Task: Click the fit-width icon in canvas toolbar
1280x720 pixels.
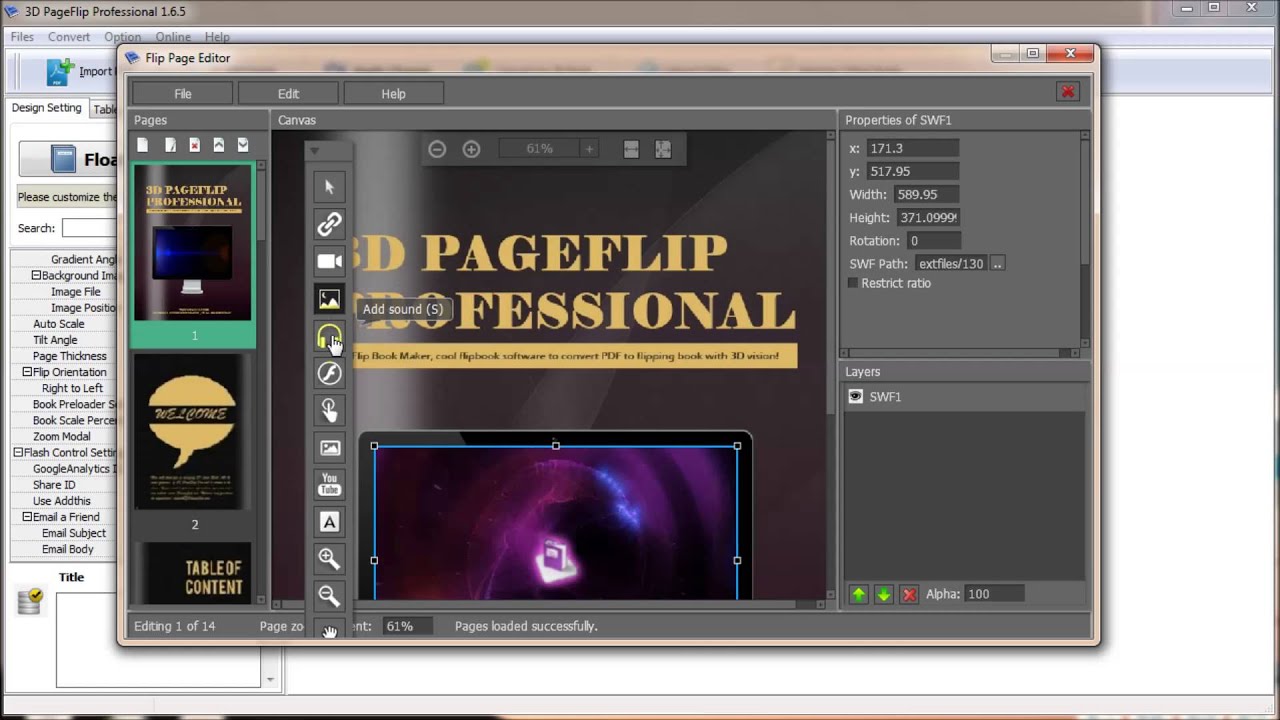Action: (x=631, y=149)
